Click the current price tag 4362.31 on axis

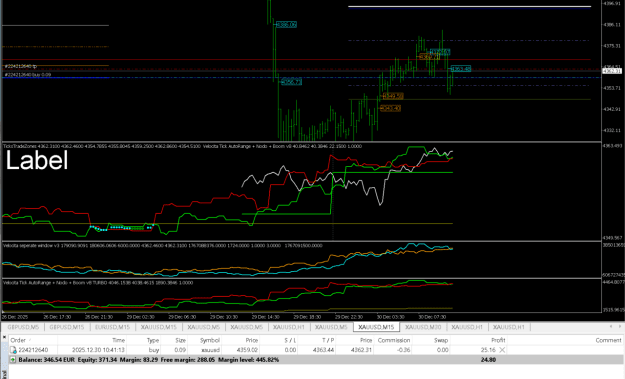[x=611, y=71]
